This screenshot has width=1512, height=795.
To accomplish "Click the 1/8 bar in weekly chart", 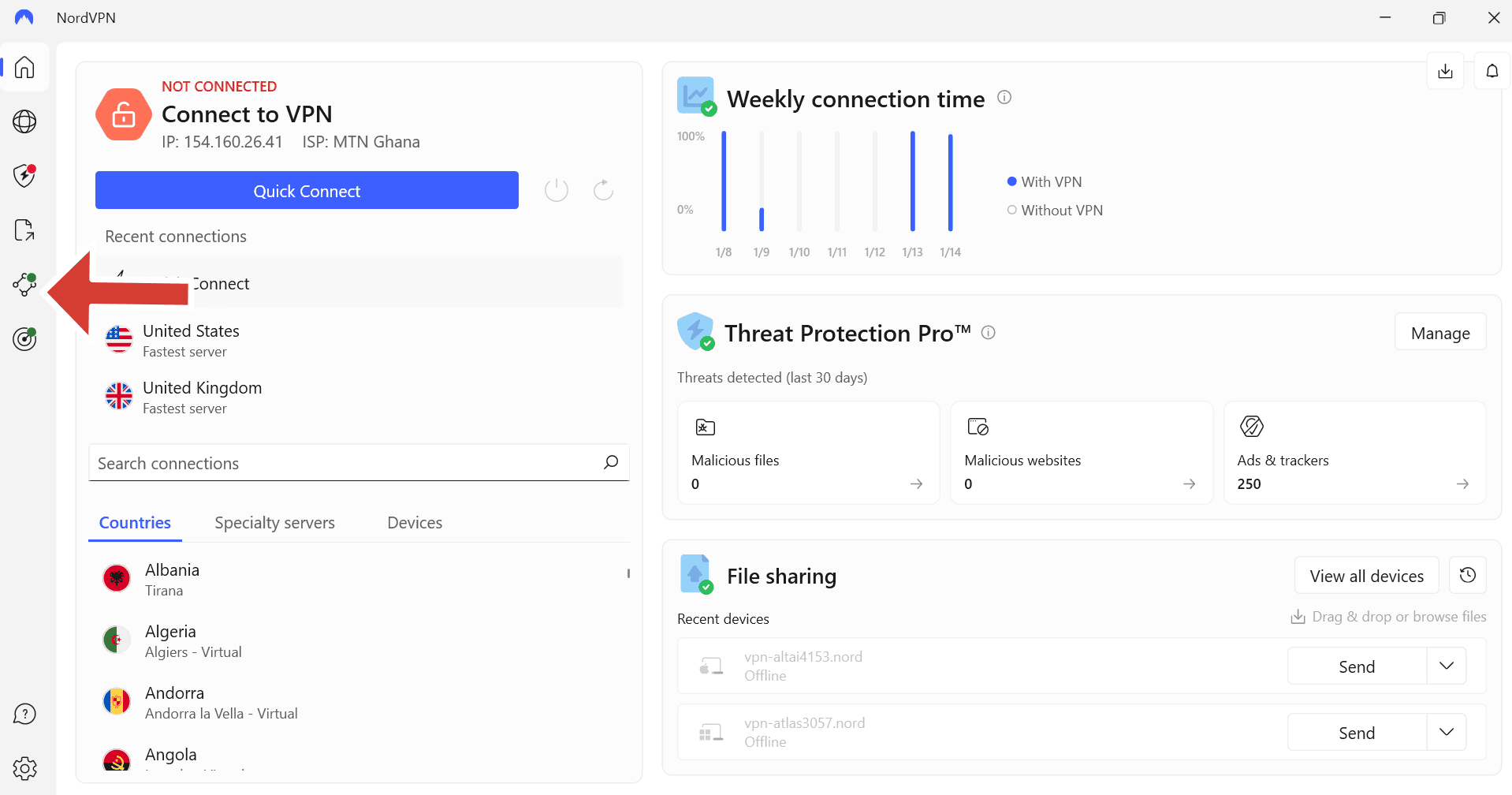I will coord(724,181).
